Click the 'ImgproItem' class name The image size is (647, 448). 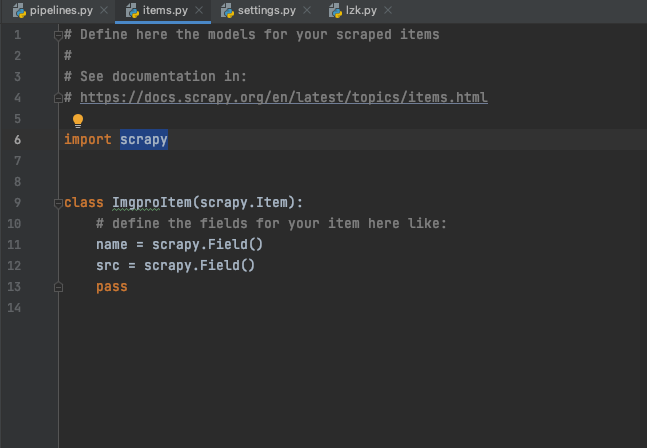pos(152,203)
